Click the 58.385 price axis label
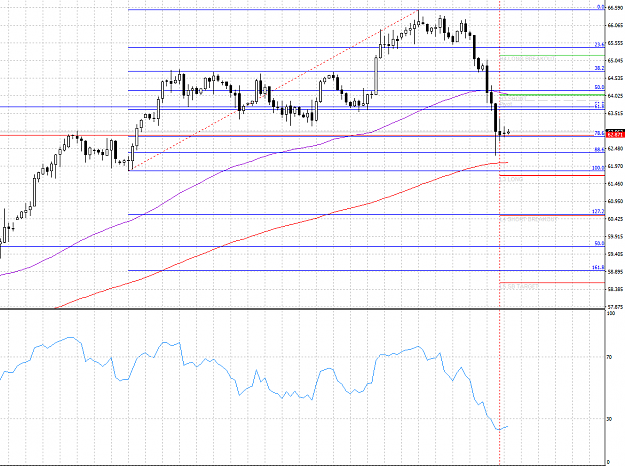The image size is (625, 466). pos(615,289)
